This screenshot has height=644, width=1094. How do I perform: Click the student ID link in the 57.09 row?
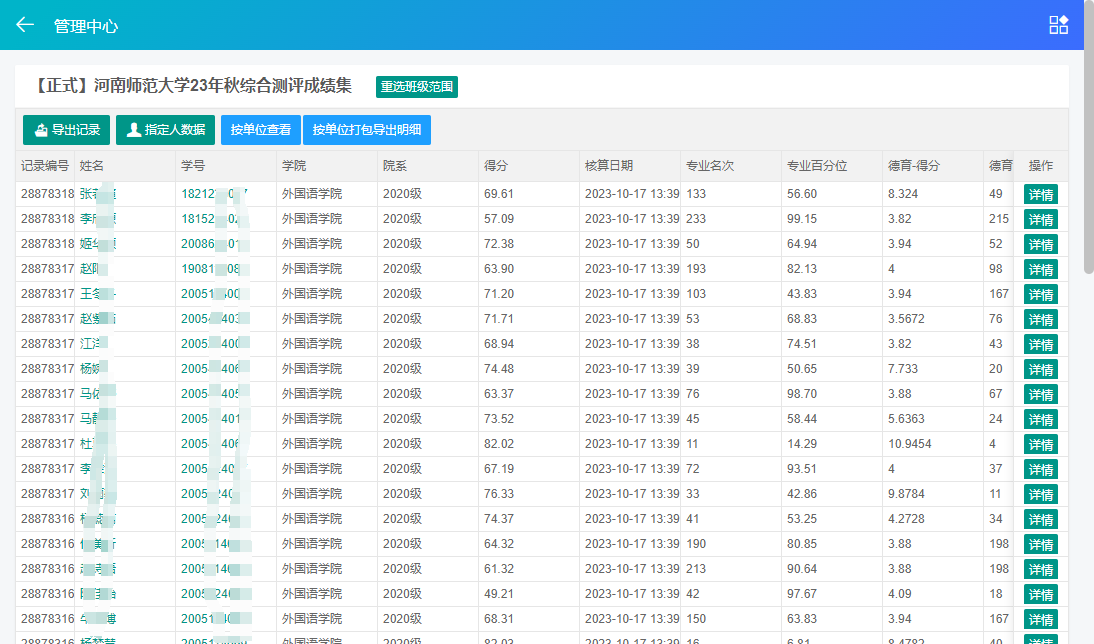211,219
